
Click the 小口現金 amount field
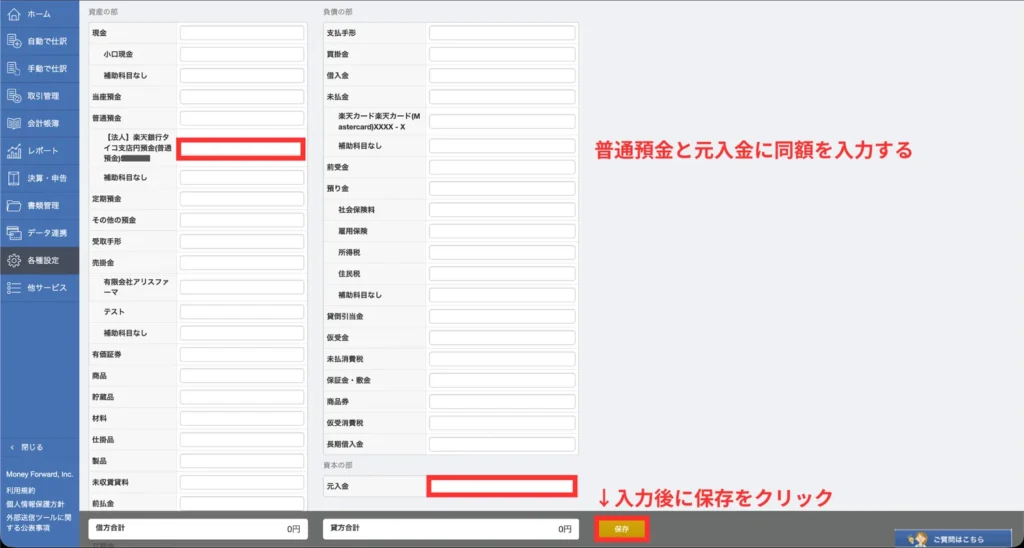coord(242,54)
